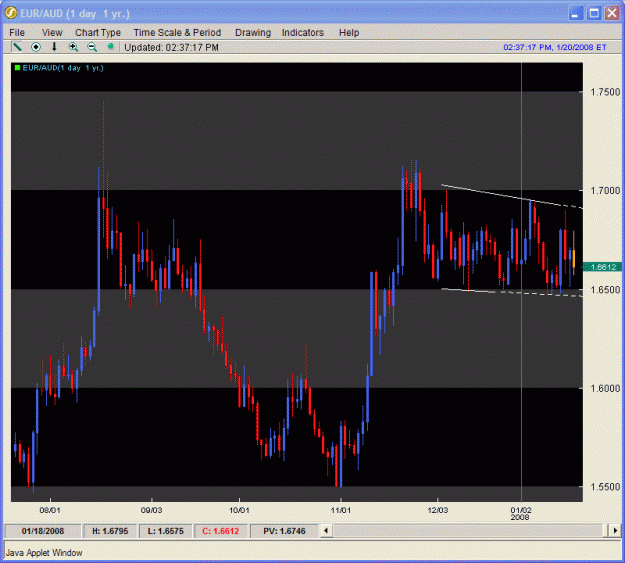The image size is (625, 563).
Task: Click the blue timestamp 1/20/2008 ET
Action: pos(554,47)
